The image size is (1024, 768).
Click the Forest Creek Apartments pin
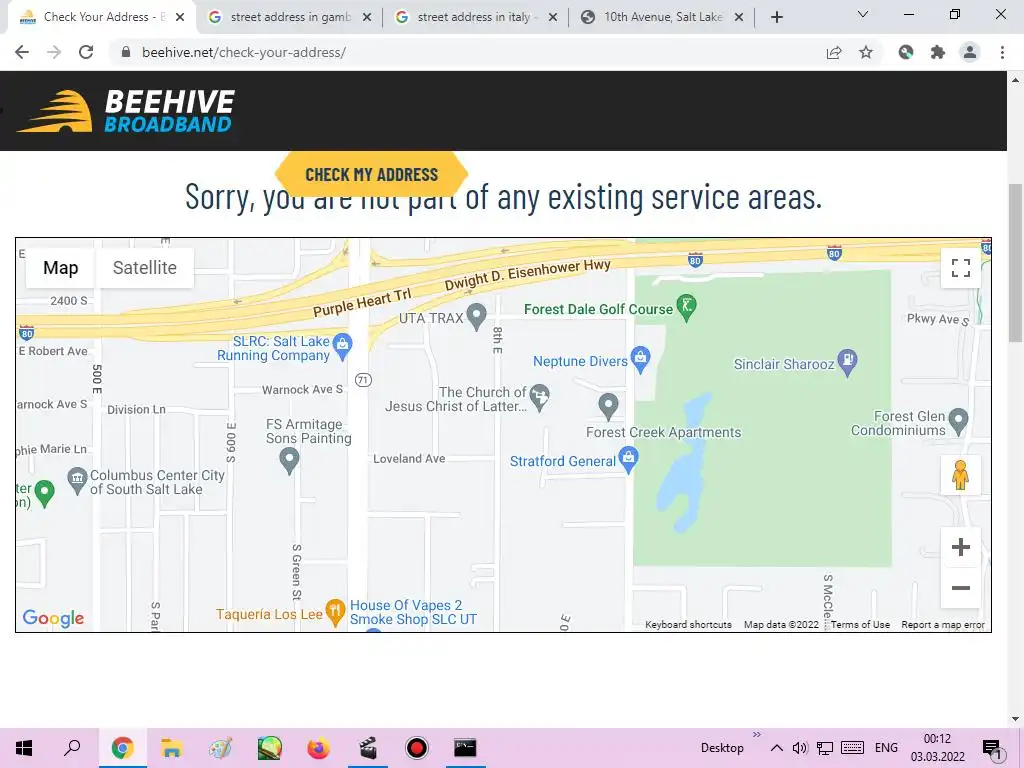click(608, 406)
